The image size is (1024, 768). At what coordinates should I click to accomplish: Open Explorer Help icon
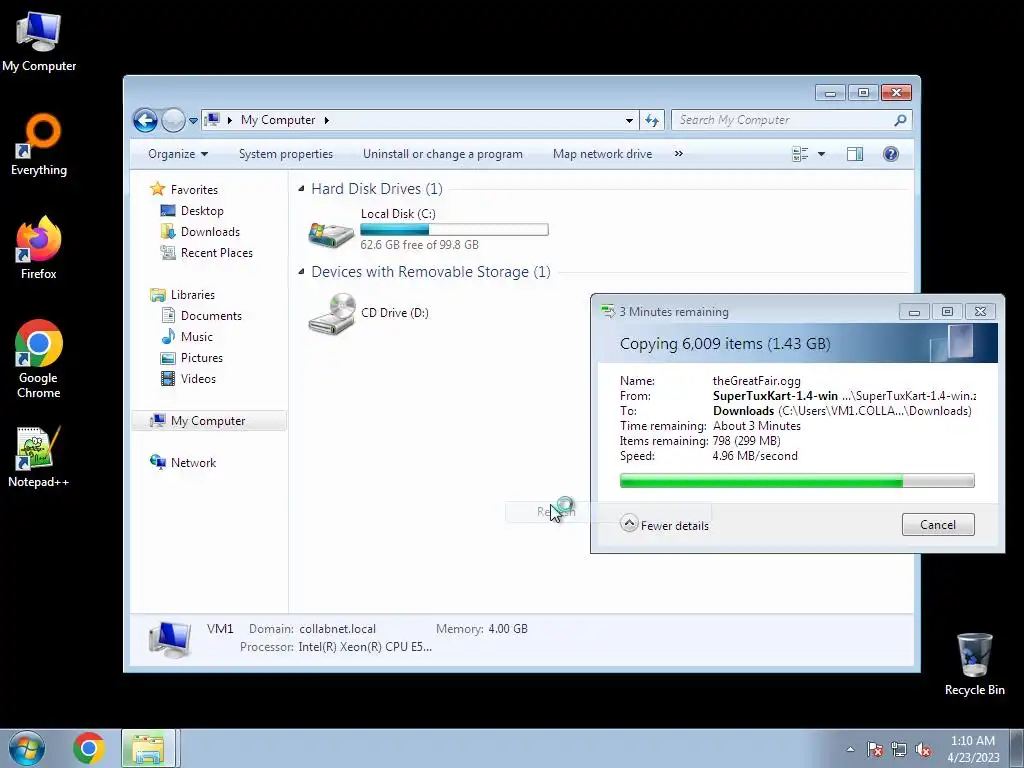tap(891, 154)
